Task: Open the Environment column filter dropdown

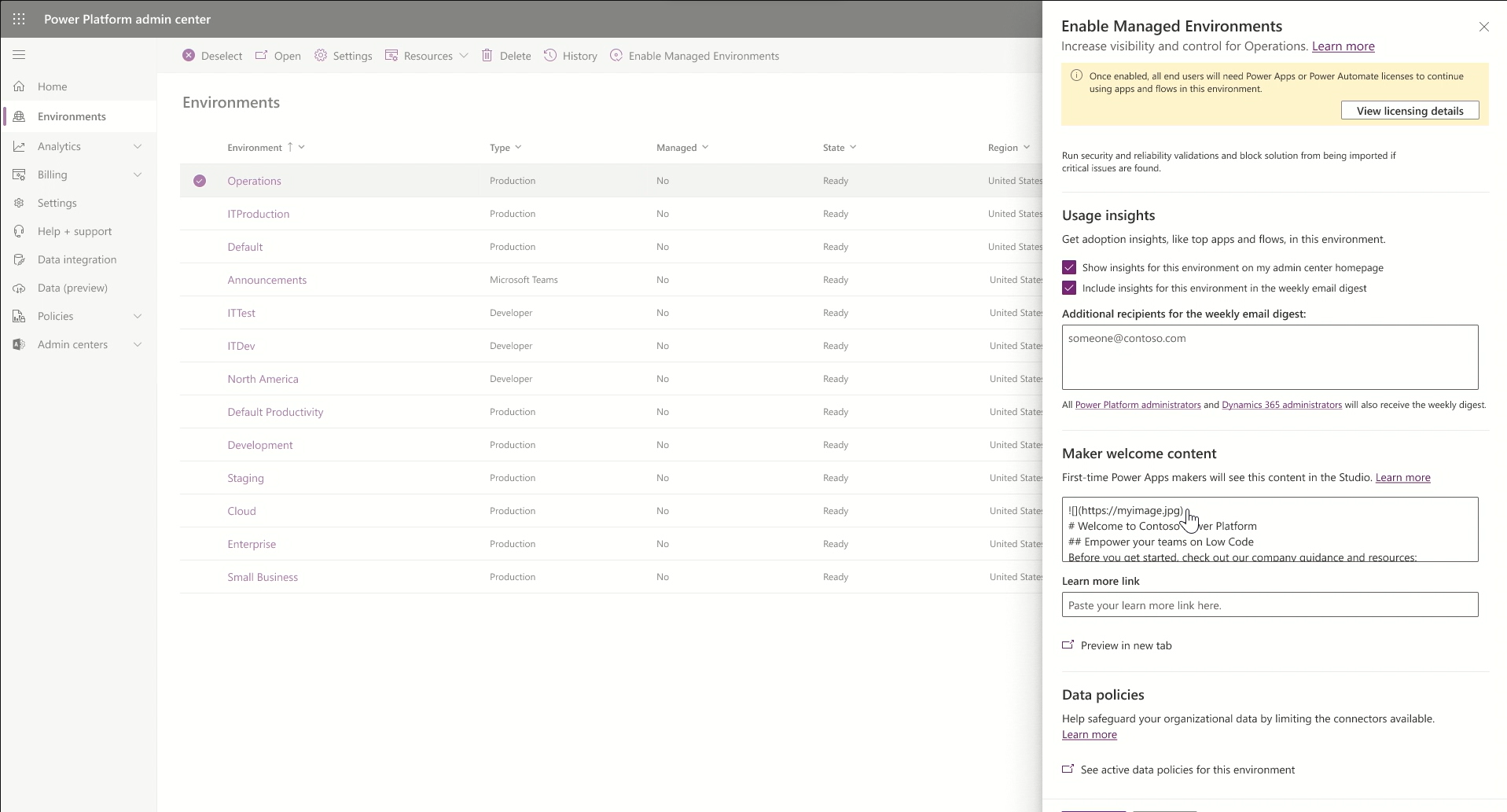Action: (x=302, y=147)
